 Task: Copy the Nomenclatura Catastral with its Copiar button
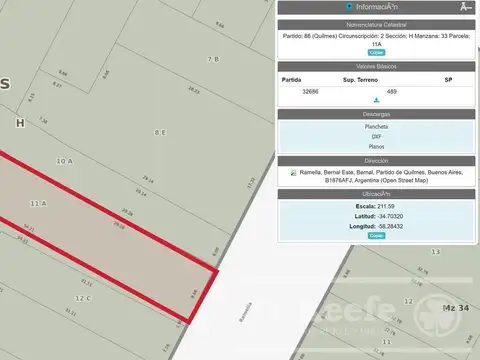pyautogui.click(x=376, y=52)
